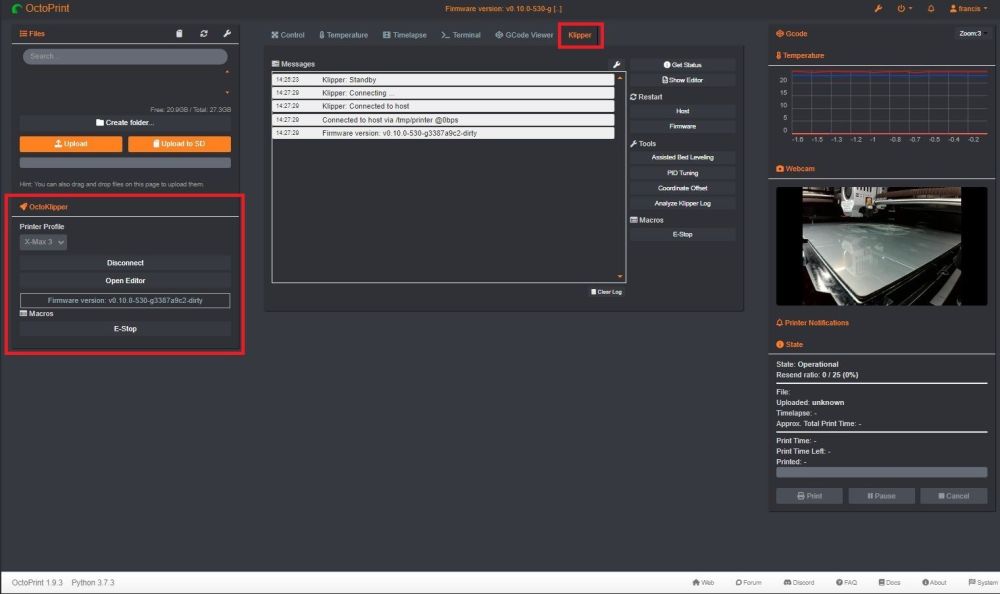Refresh the Files list
1000x594 pixels.
pyautogui.click(x=203, y=34)
